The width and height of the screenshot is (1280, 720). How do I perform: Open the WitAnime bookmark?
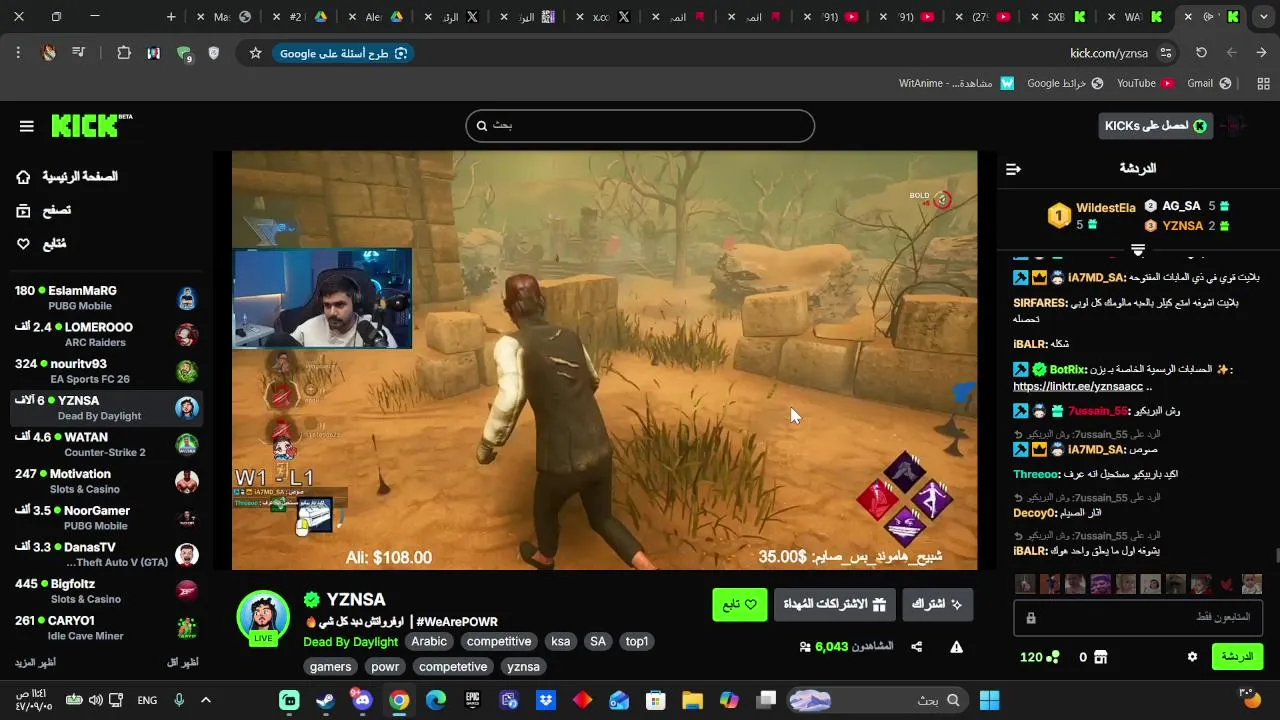click(957, 83)
